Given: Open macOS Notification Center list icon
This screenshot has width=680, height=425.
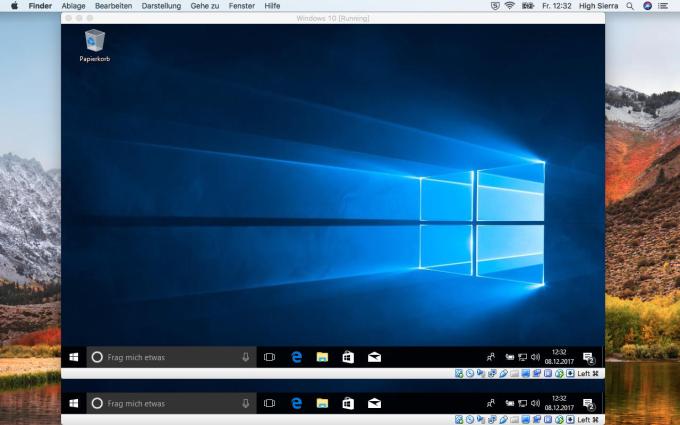Looking at the screenshot, I should click(x=663, y=6).
